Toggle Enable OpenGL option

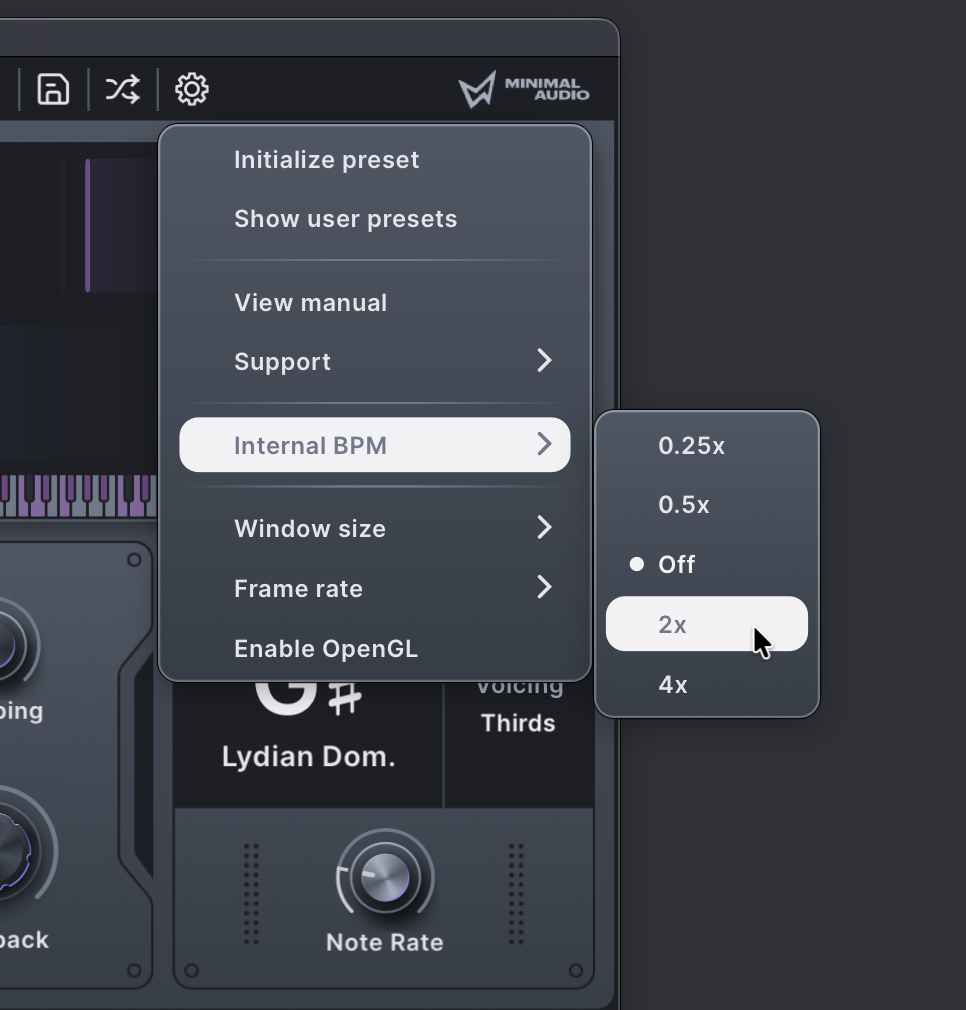[326, 649]
